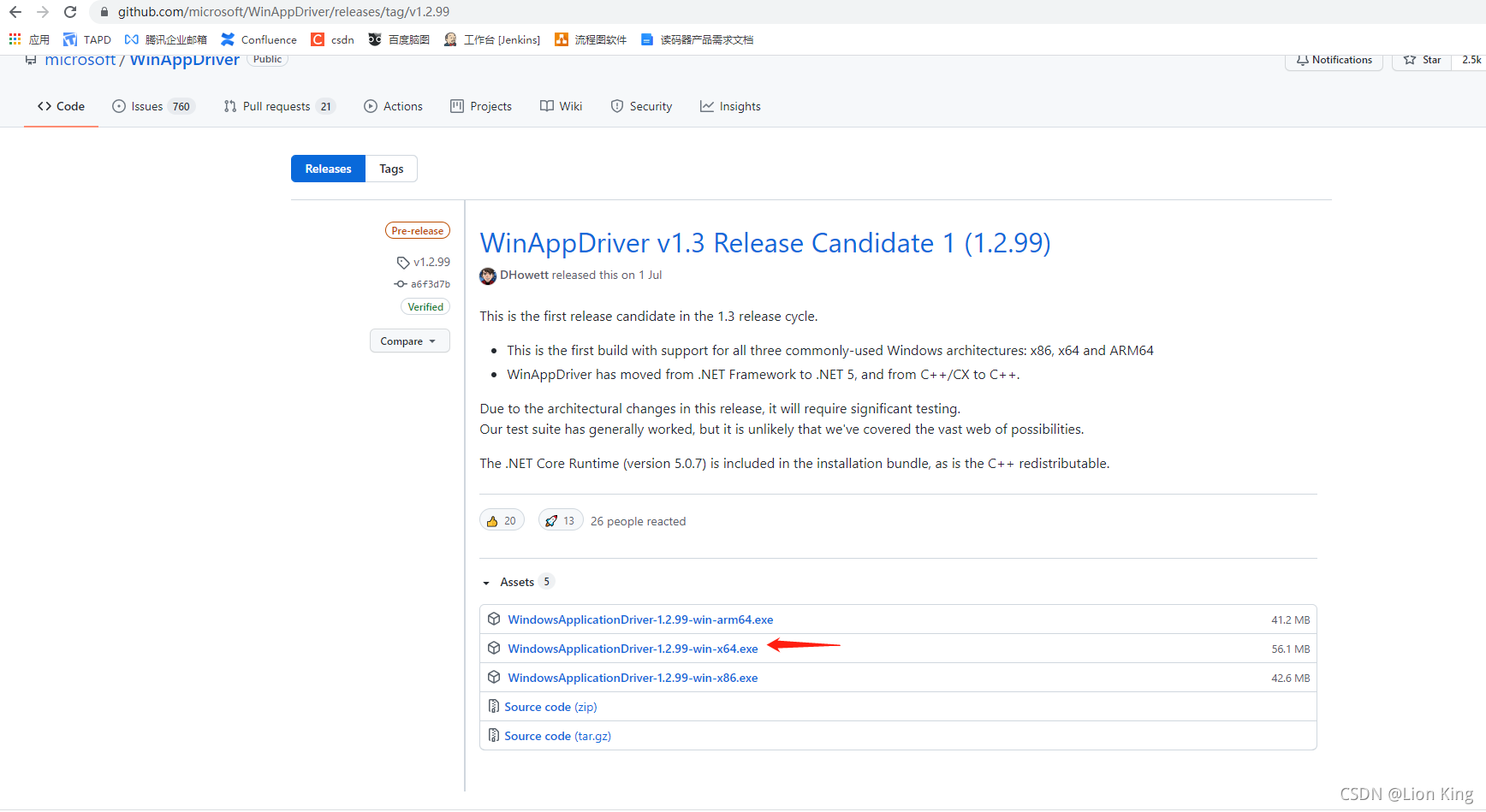Collapse the Assets section
The width and height of the screenshot is (1486, 812).
click(x=517, y=582)
